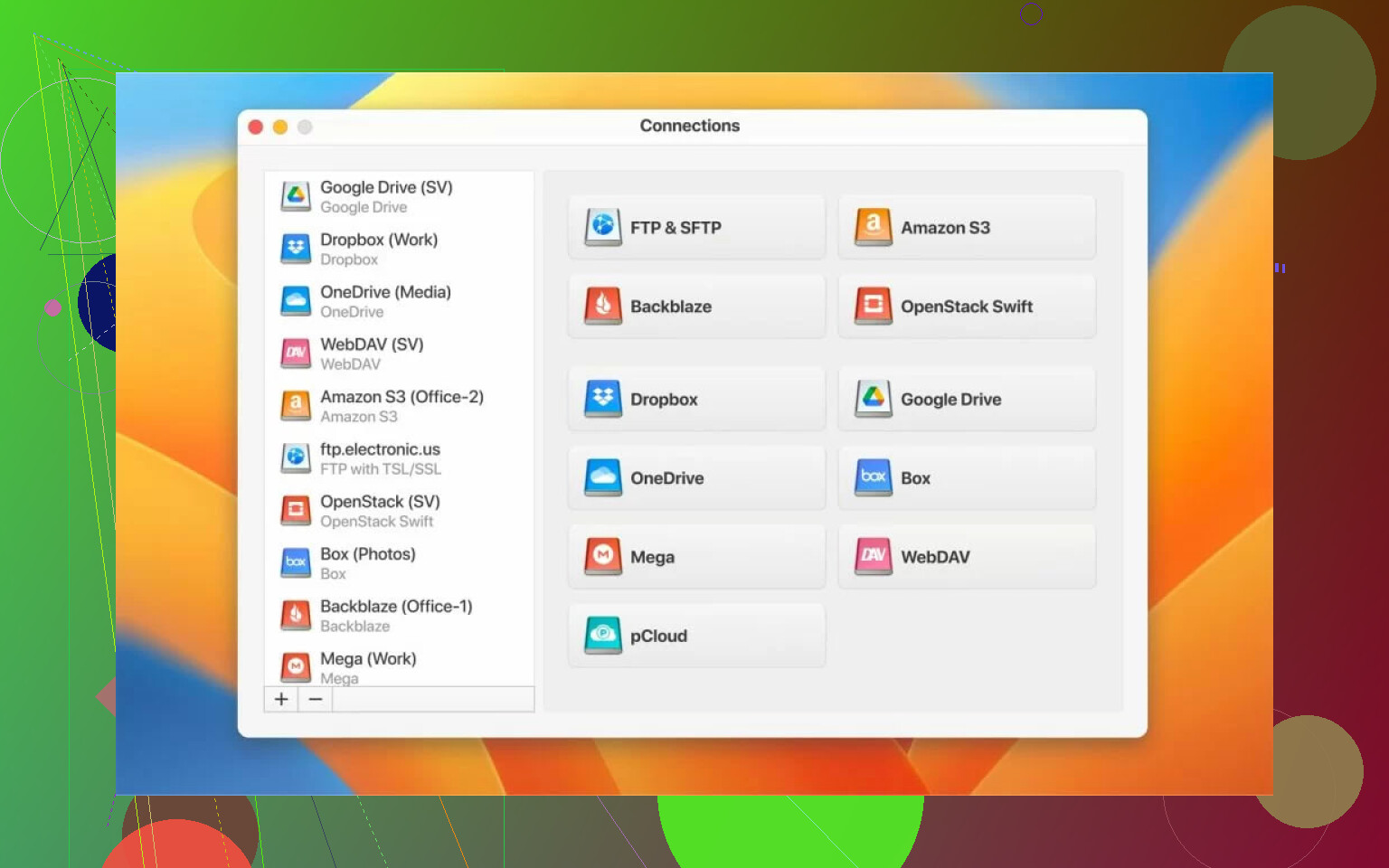Click the ftp.electronic.us globe icon
Image resolution: width=1389 pixels, height=868 pixels.
(x=296, y=458)
